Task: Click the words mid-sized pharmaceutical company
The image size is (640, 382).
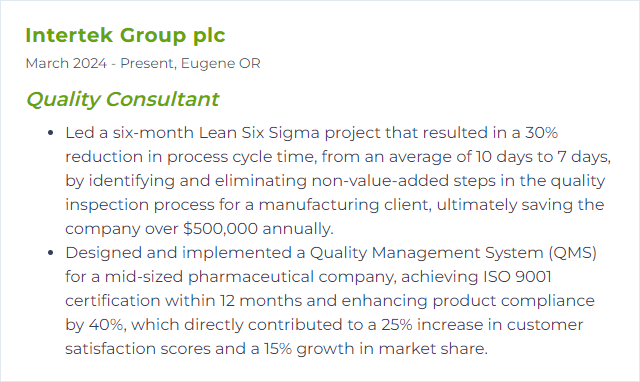Action: coord(250,277)
